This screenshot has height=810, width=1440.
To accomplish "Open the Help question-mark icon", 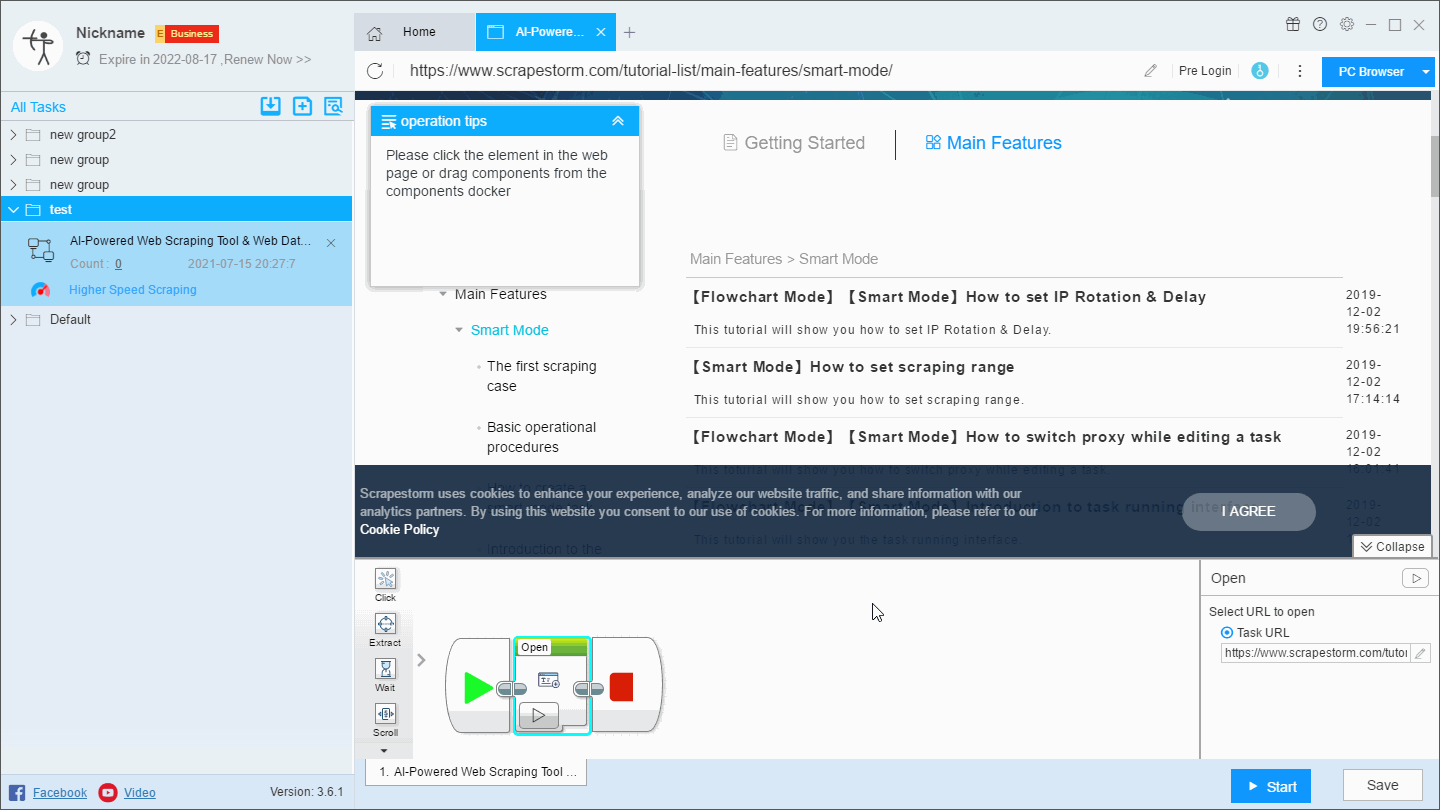I will (x=1319, y=24).
